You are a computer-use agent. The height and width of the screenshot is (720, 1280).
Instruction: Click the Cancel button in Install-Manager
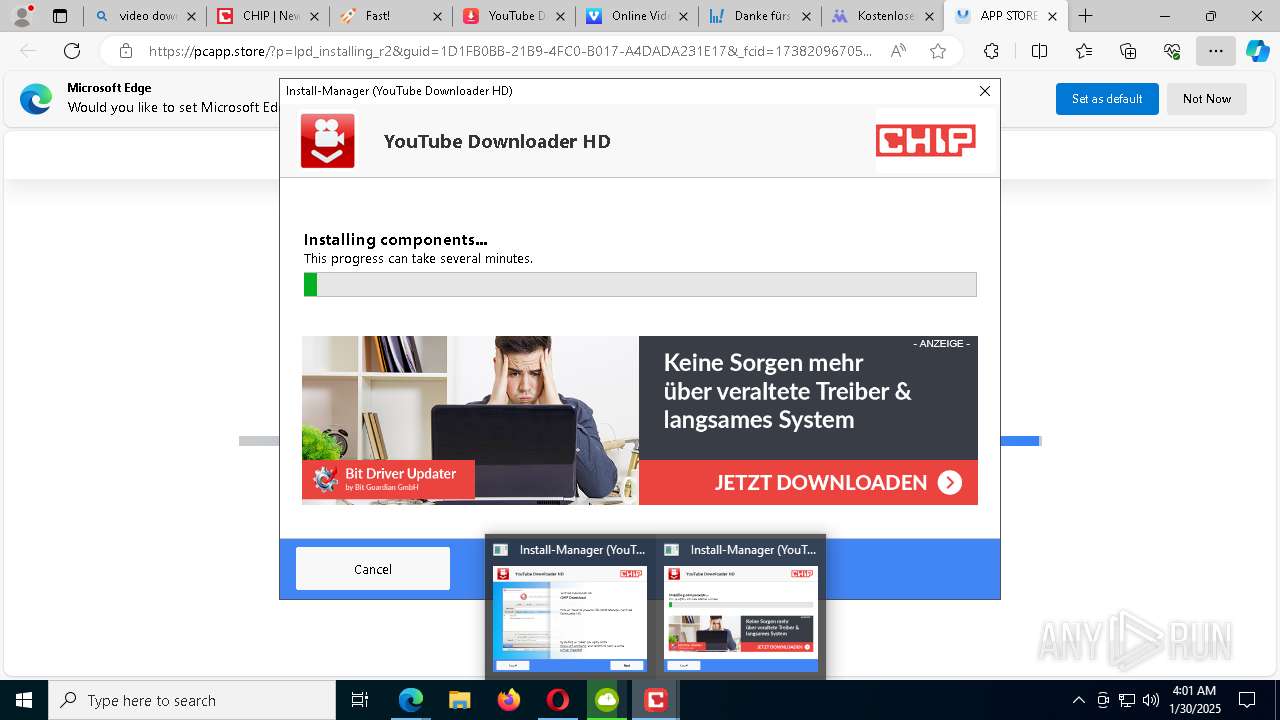click(x=373, y=569)
